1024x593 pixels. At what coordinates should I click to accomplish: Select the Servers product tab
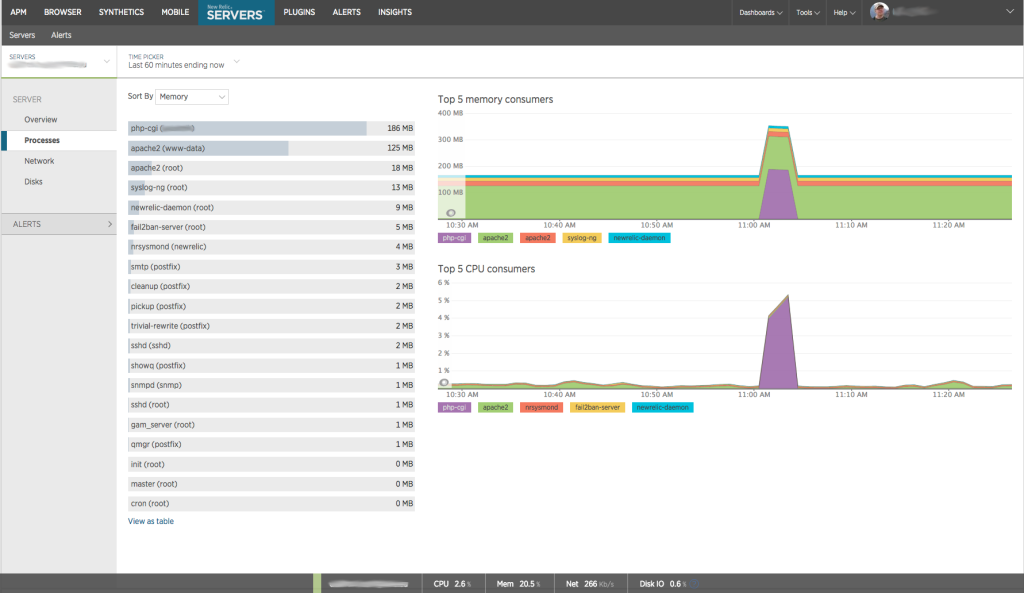pos(235,12)
